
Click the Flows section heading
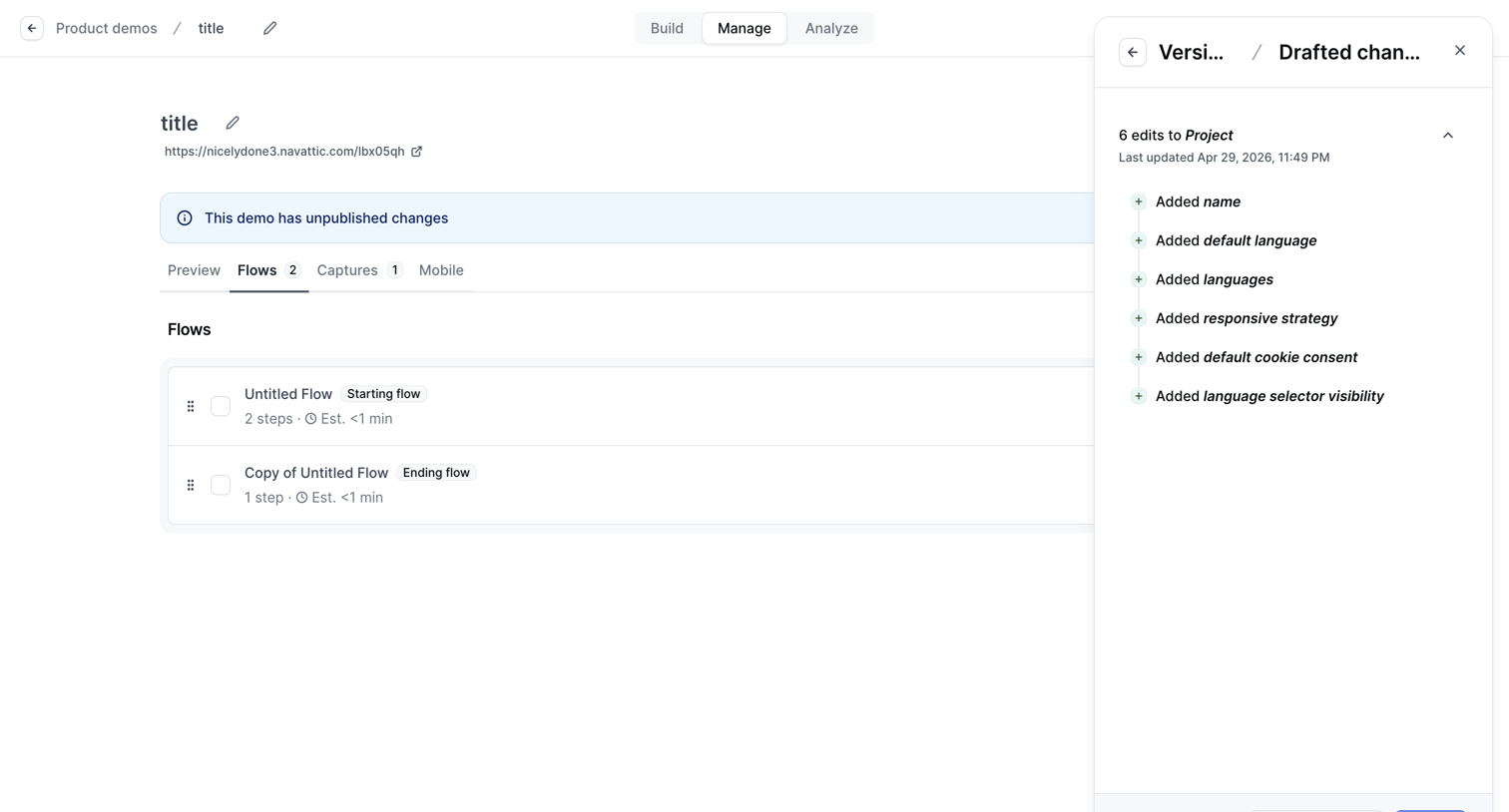coord(190,330)
